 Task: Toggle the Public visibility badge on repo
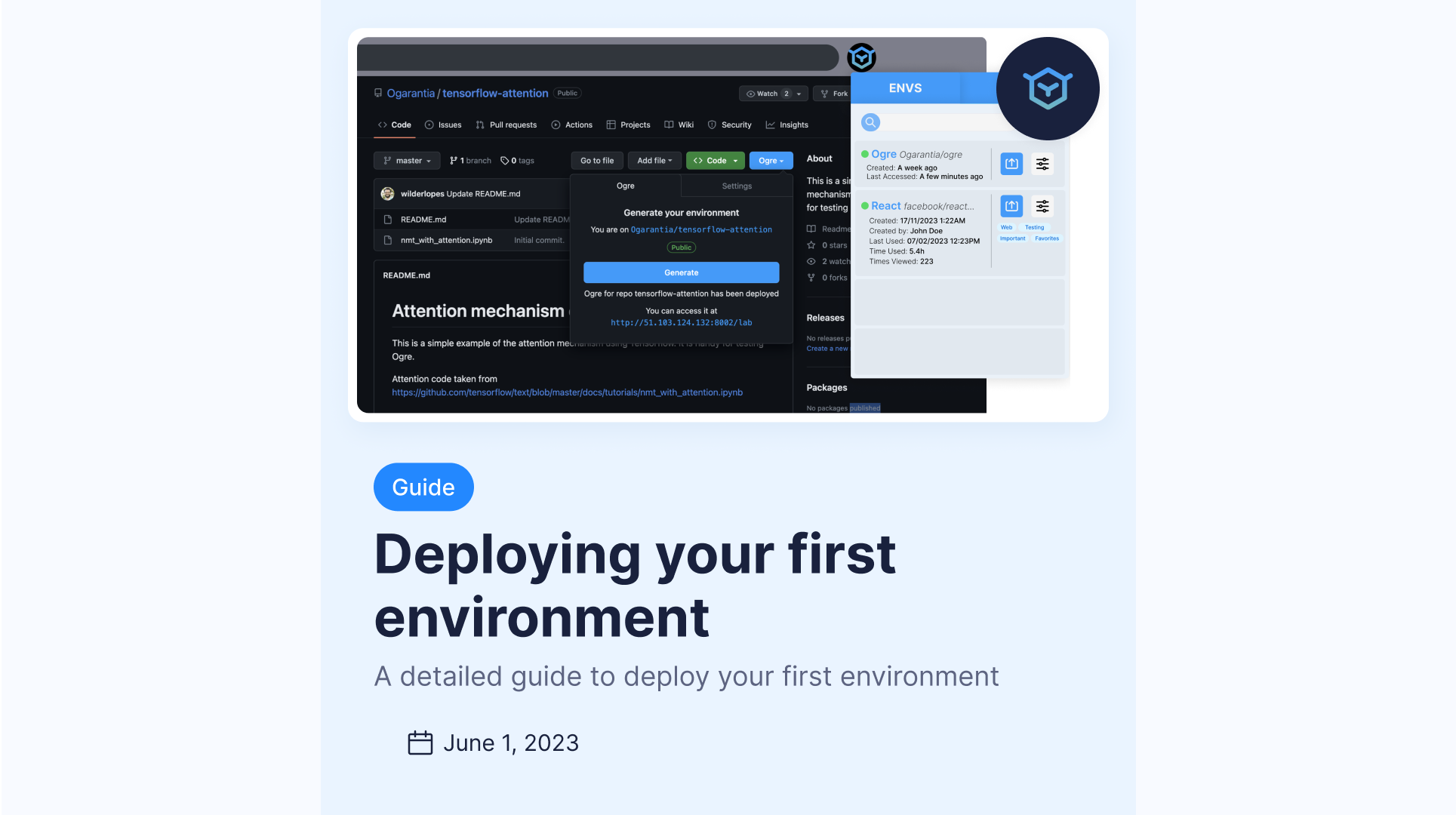tap(682, 247)
